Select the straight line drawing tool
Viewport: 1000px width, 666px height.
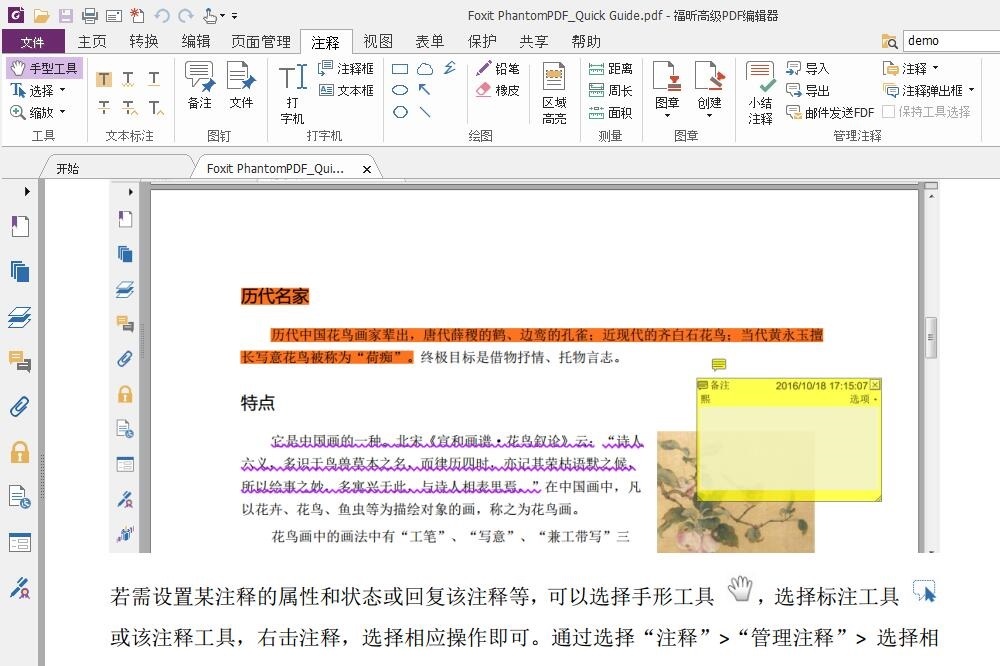[425, 112]
